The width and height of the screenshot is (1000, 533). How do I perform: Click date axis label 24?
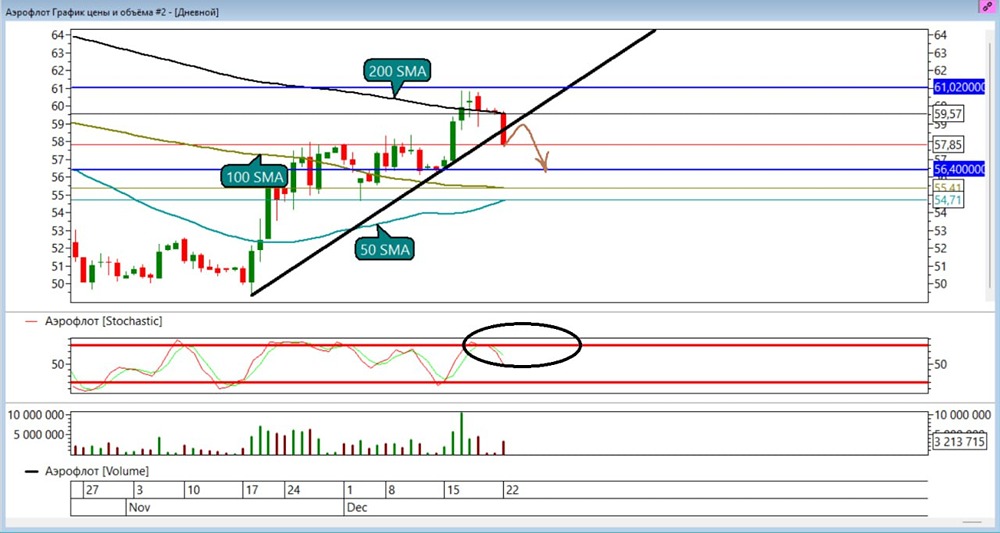(x=293, y=490)
